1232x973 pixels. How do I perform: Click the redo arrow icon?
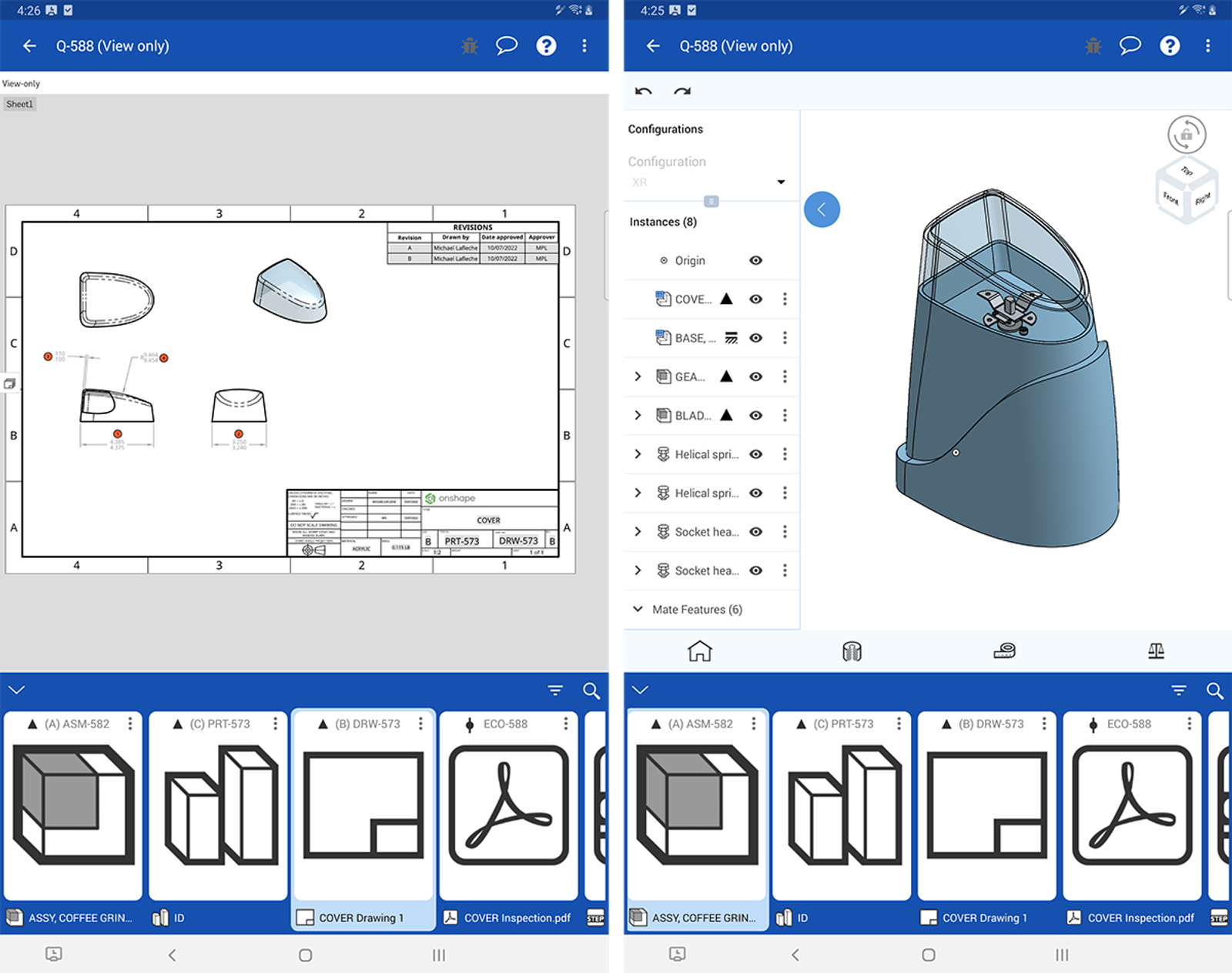coord(682,92)
